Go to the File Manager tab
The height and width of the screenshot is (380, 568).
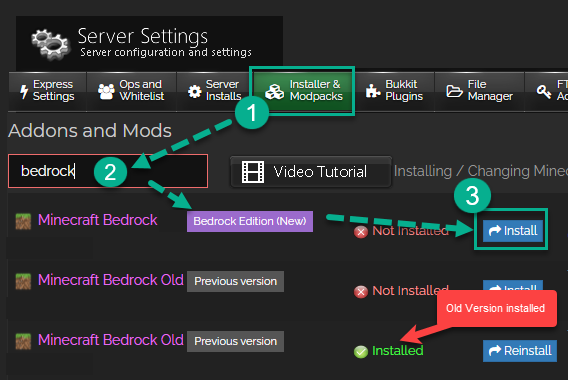pos(479,91)
